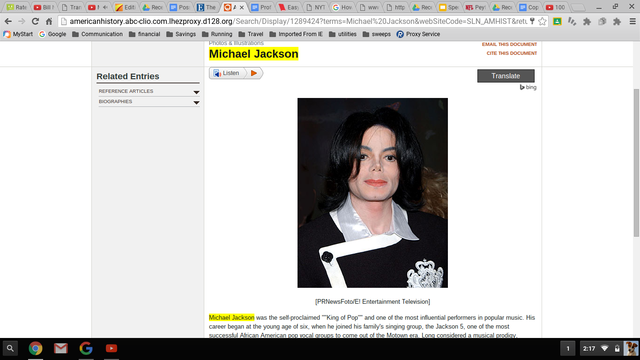640x360 pixels.
Task: Open the Google bookmark
Action: 52,34
